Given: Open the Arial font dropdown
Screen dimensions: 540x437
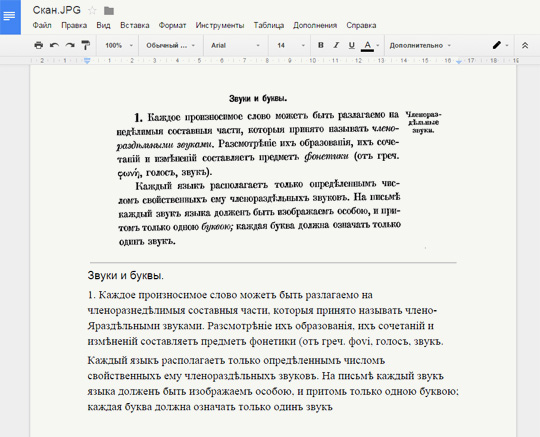Looking at the screenshot, I should pos(235,45).
